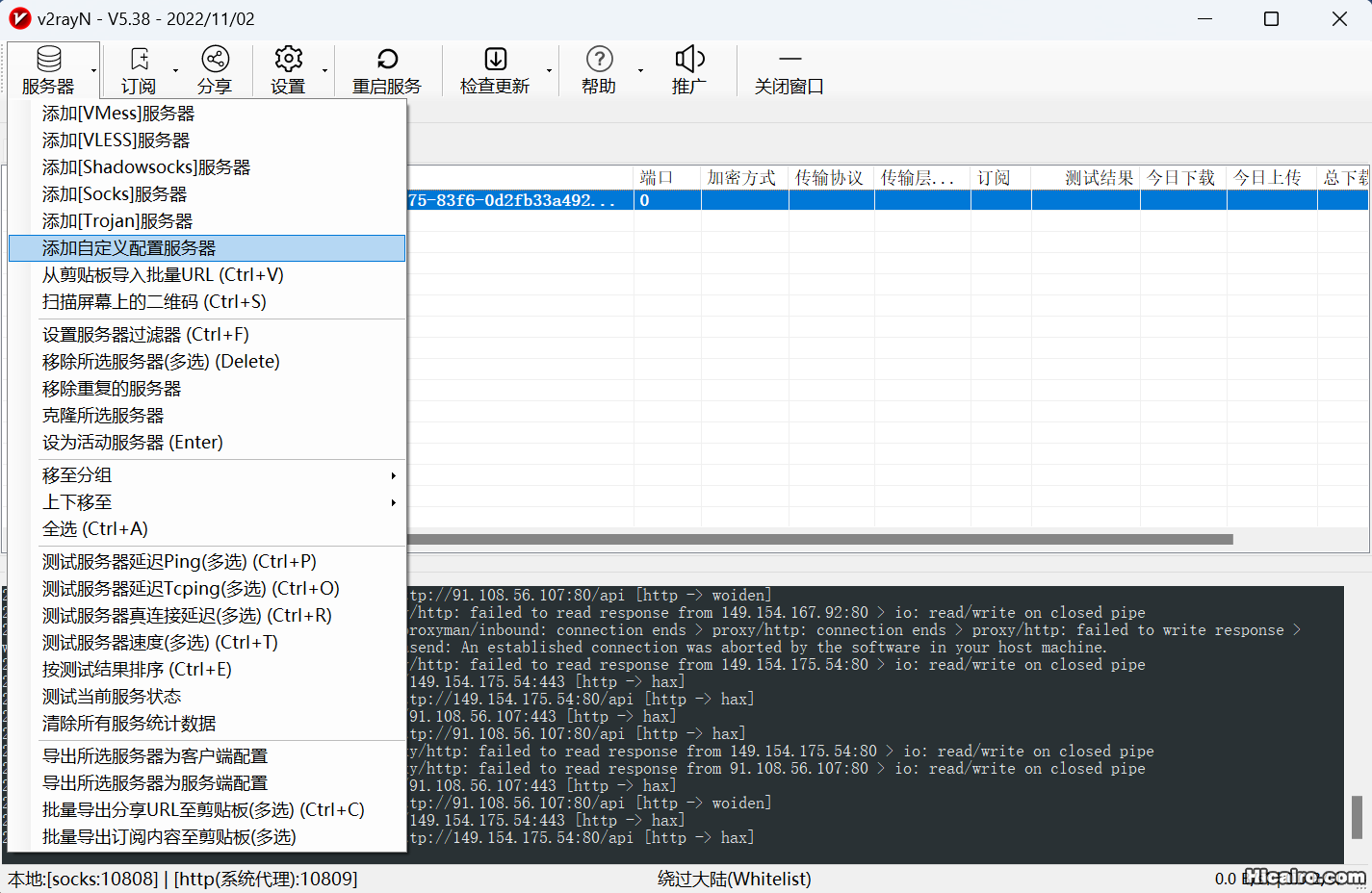Choose 从剪贴板导入批量URL menu entry

(207, 275)
